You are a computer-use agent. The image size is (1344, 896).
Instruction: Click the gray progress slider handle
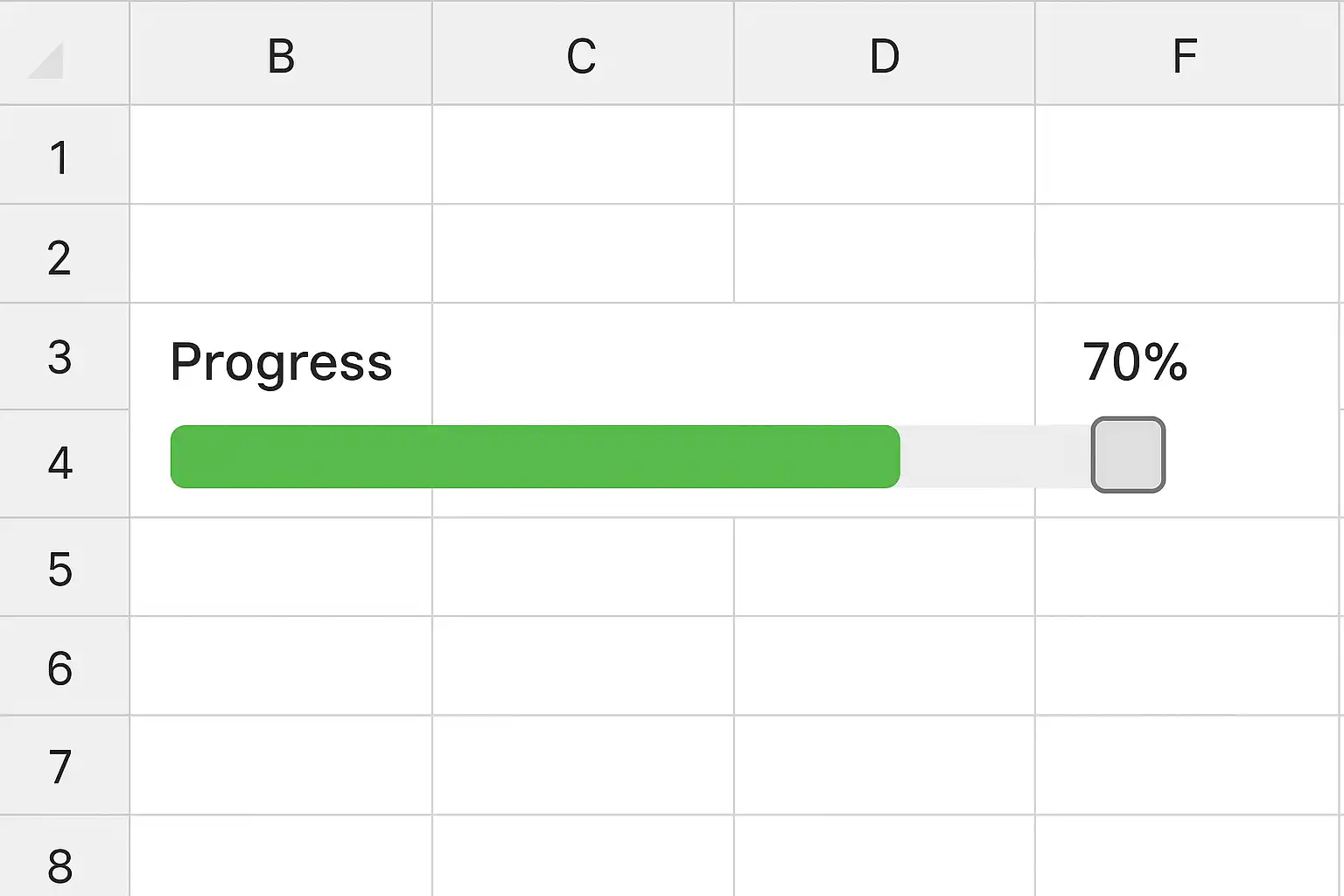tap(1128, 455)
